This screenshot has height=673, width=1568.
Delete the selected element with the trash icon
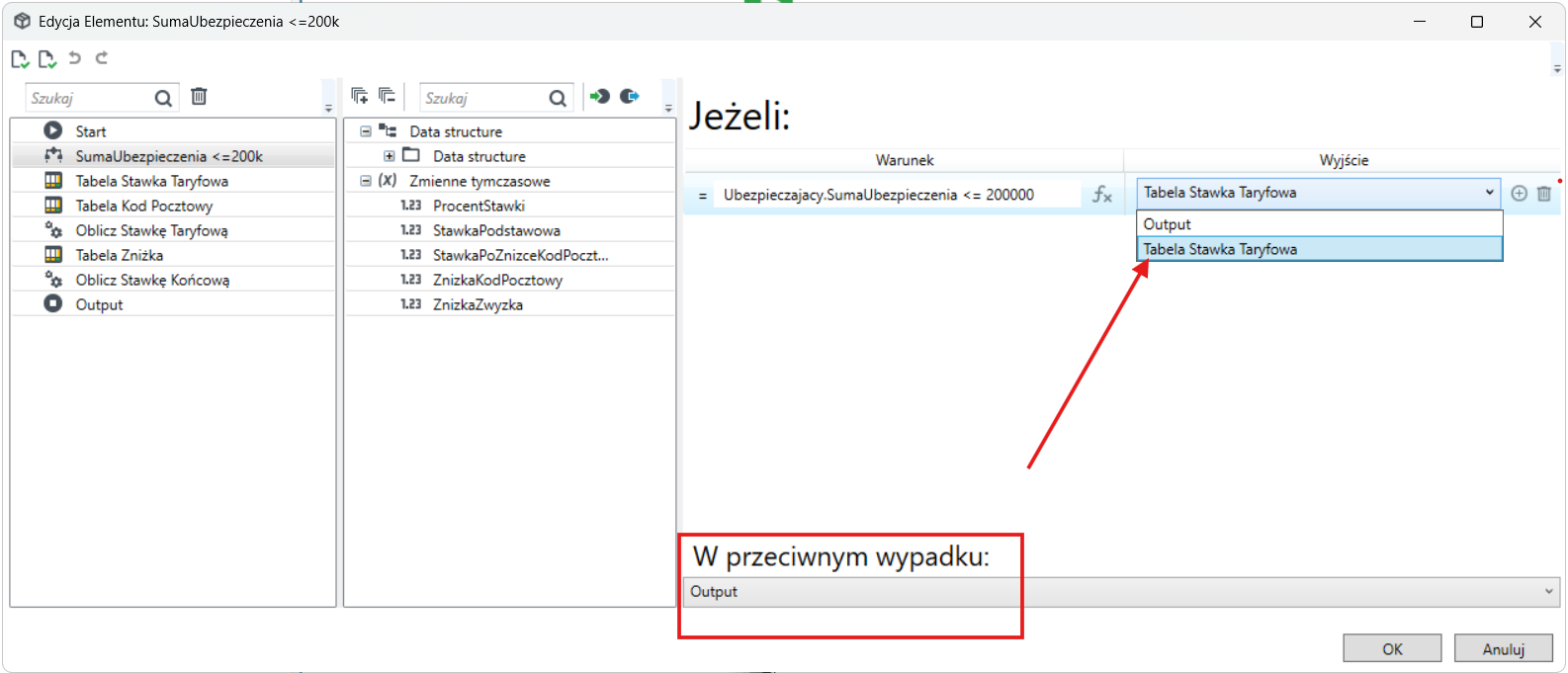(x=199, y=96)
